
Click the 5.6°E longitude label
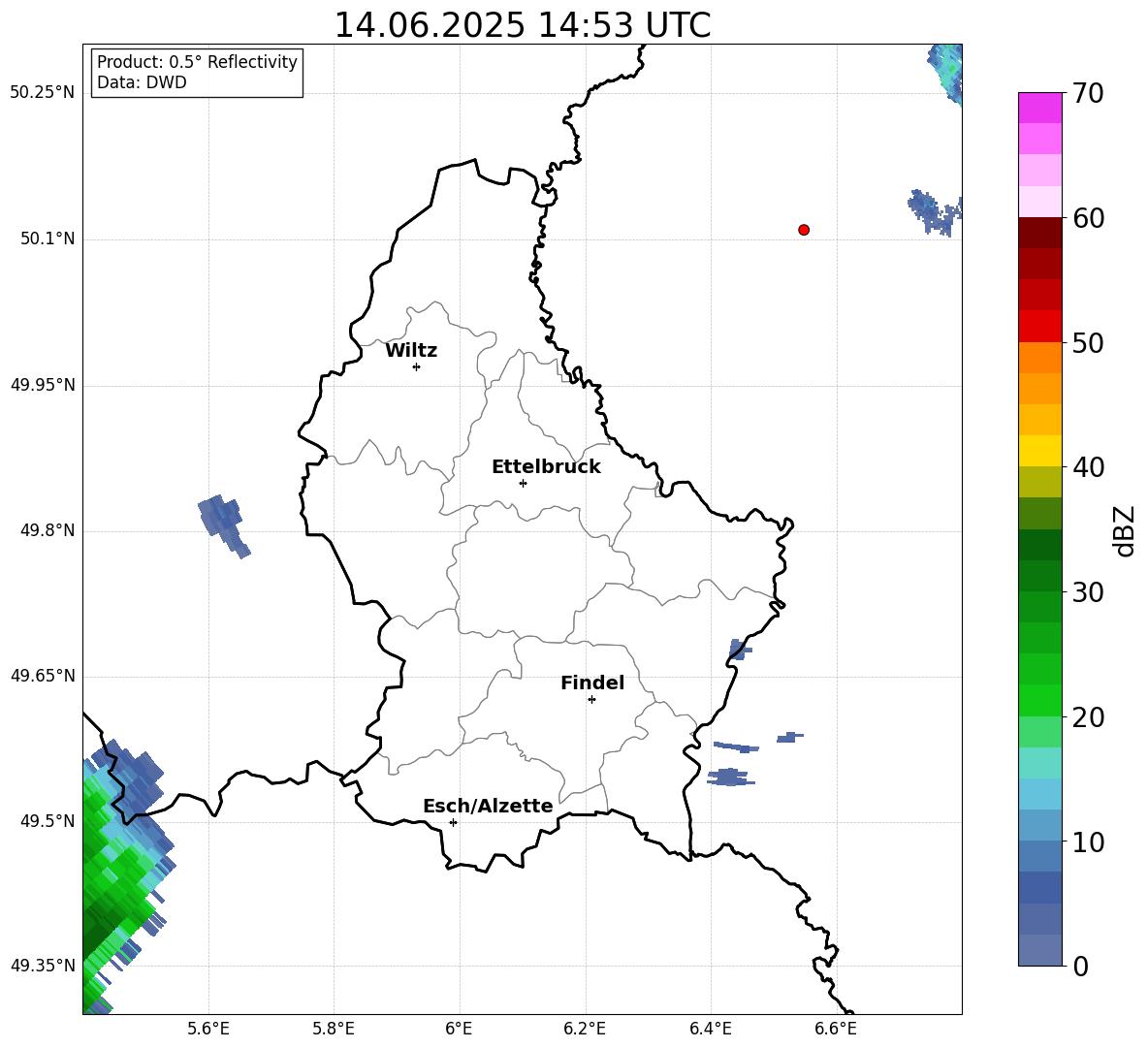(208, 1029)
